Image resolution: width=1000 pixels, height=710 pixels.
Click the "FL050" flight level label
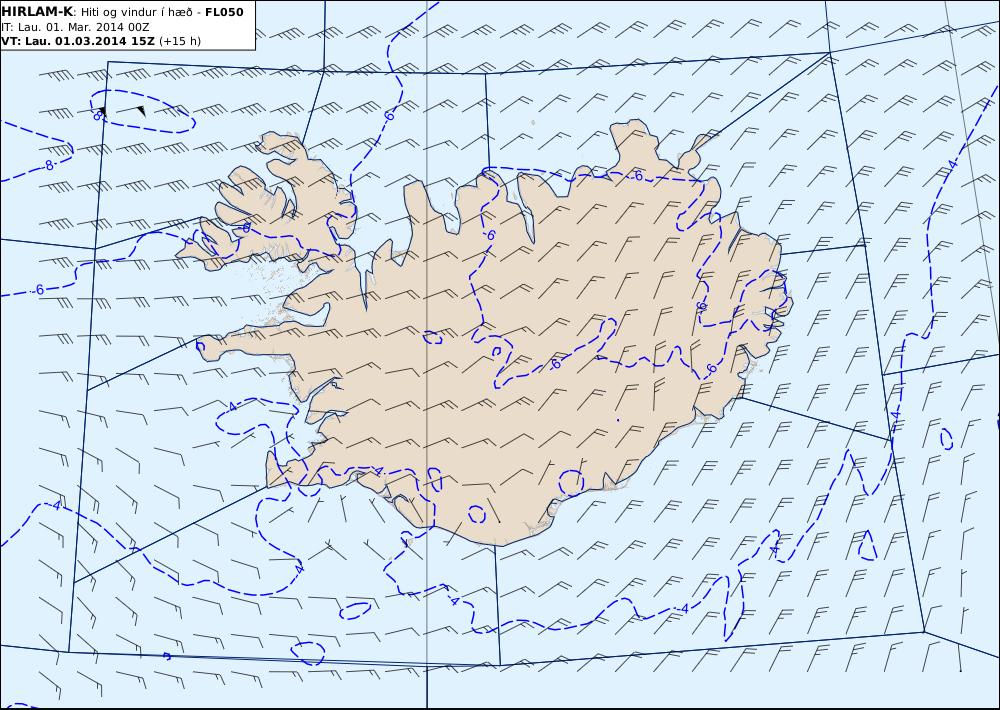[224, 12]
